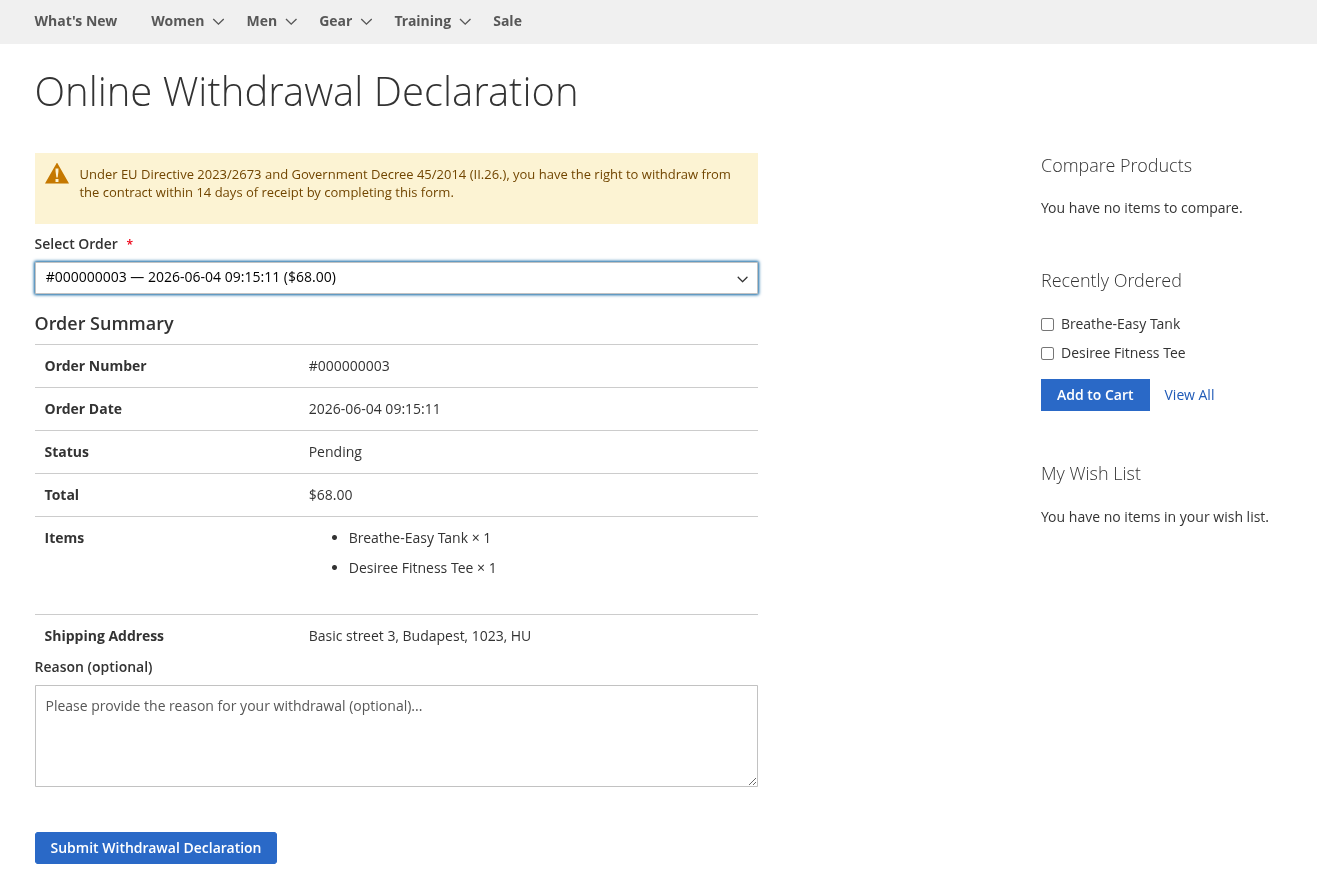
Task: Submit the Withdrawal Declaration button
Action: [156, 848]
